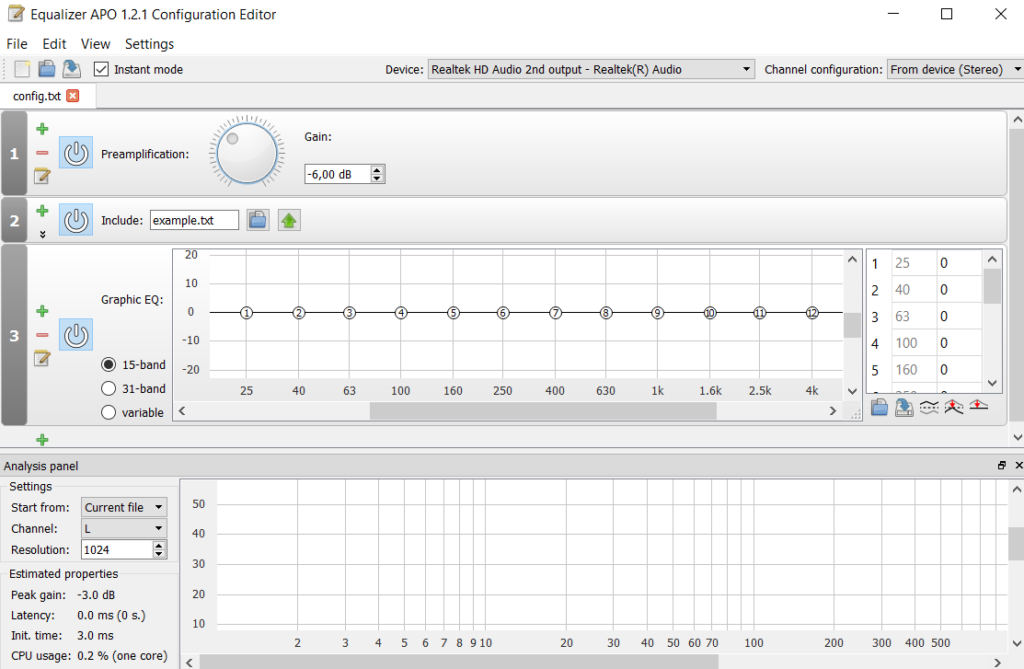Browse for include file with folder icon
The height and width of the screenshot is (669, 1024).
(x=258, y=220)
